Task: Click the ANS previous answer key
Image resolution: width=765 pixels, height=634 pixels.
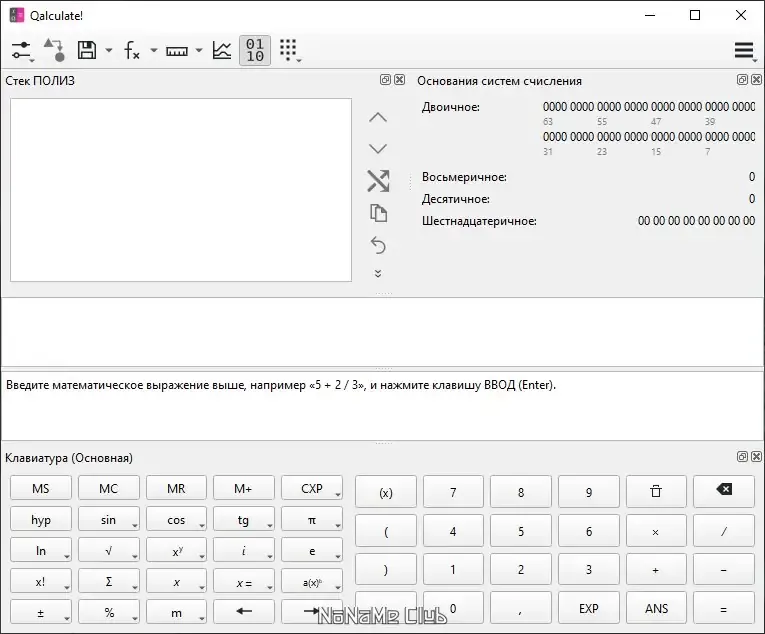Action: (656, 608)
